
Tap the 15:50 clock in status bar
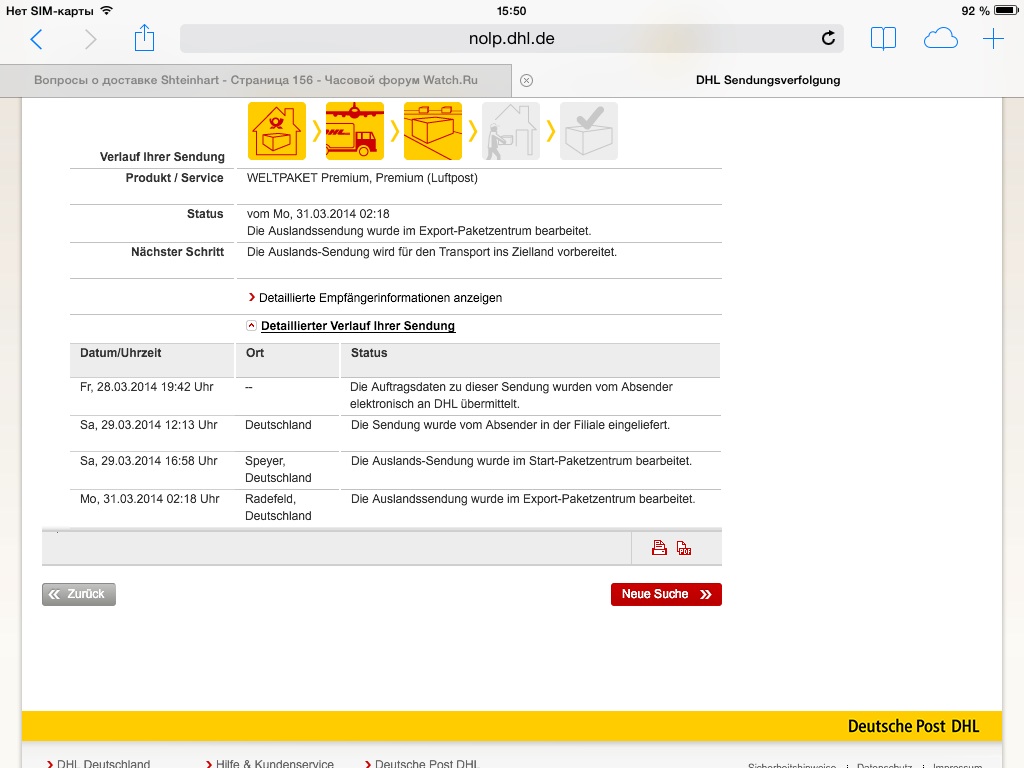(x=511, y=10)
